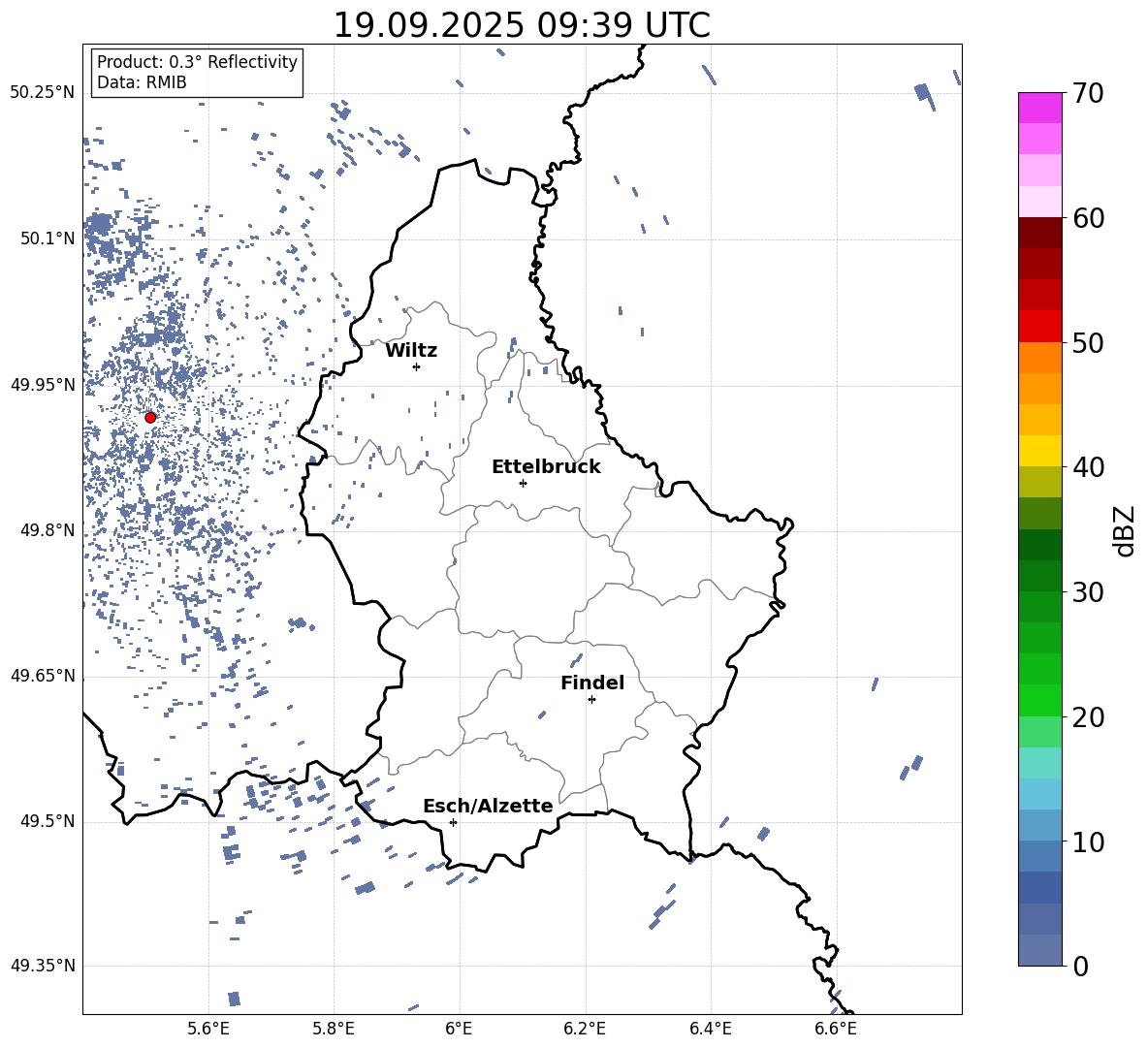Click the Findel station cross marker
The width and height of the screenshot is (1148, 1048).
coord(591,700)
